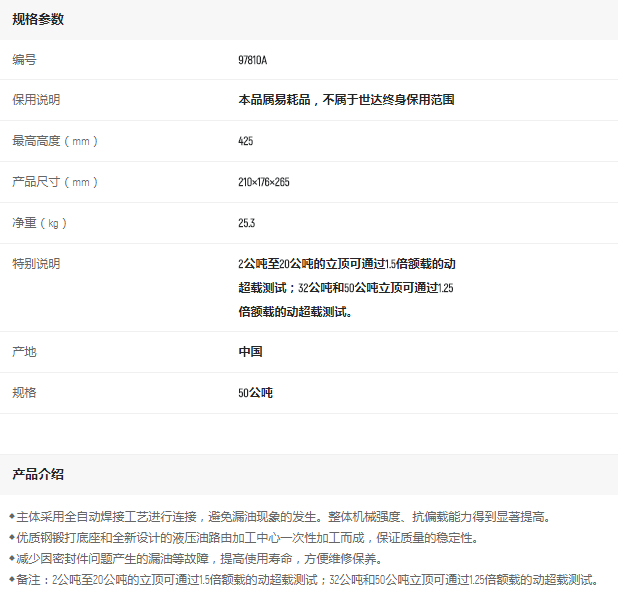Image resolution: width=618 pixels, height=600 pixels.
Task: Click the 特别说明 row label
Action: [36, 264]
